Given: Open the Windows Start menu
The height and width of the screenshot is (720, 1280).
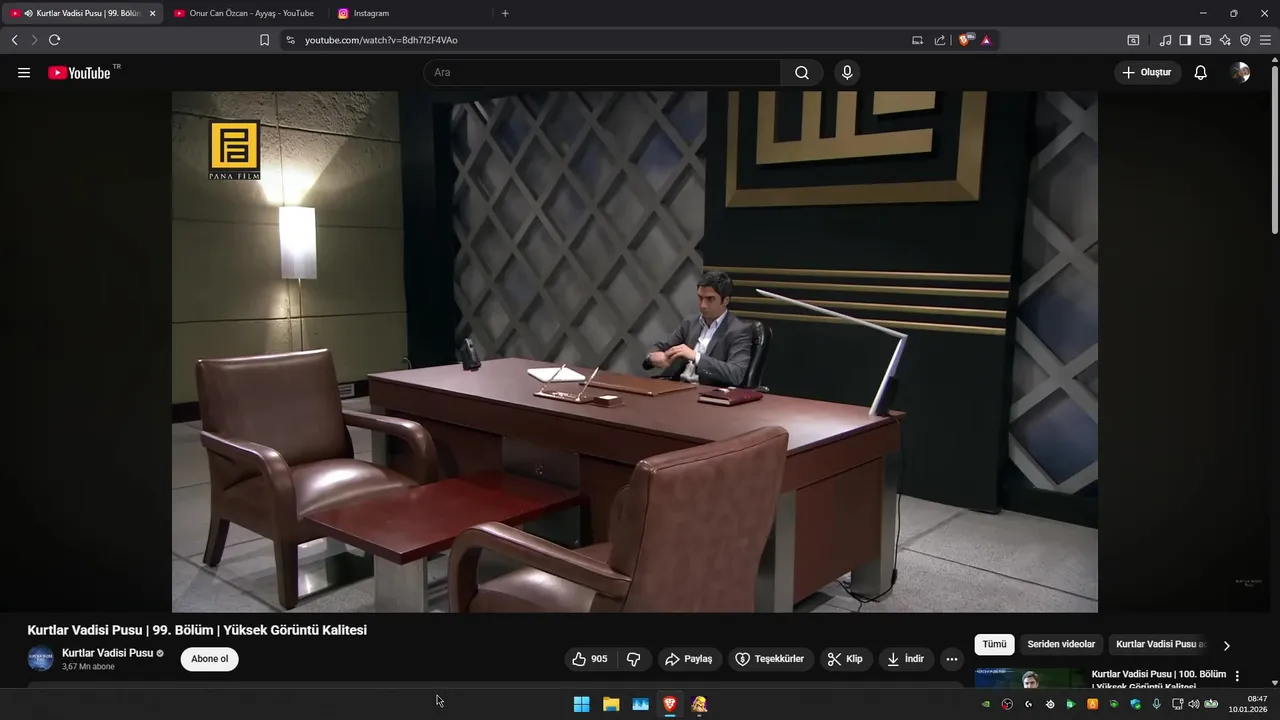Looking at the screenshot, I should 581,704.
